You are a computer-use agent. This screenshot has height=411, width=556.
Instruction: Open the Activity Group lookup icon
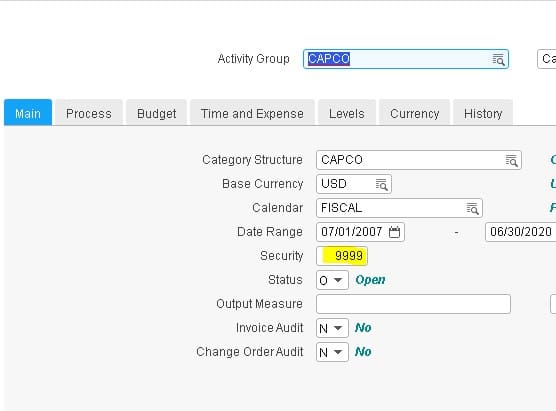point(498,60)
